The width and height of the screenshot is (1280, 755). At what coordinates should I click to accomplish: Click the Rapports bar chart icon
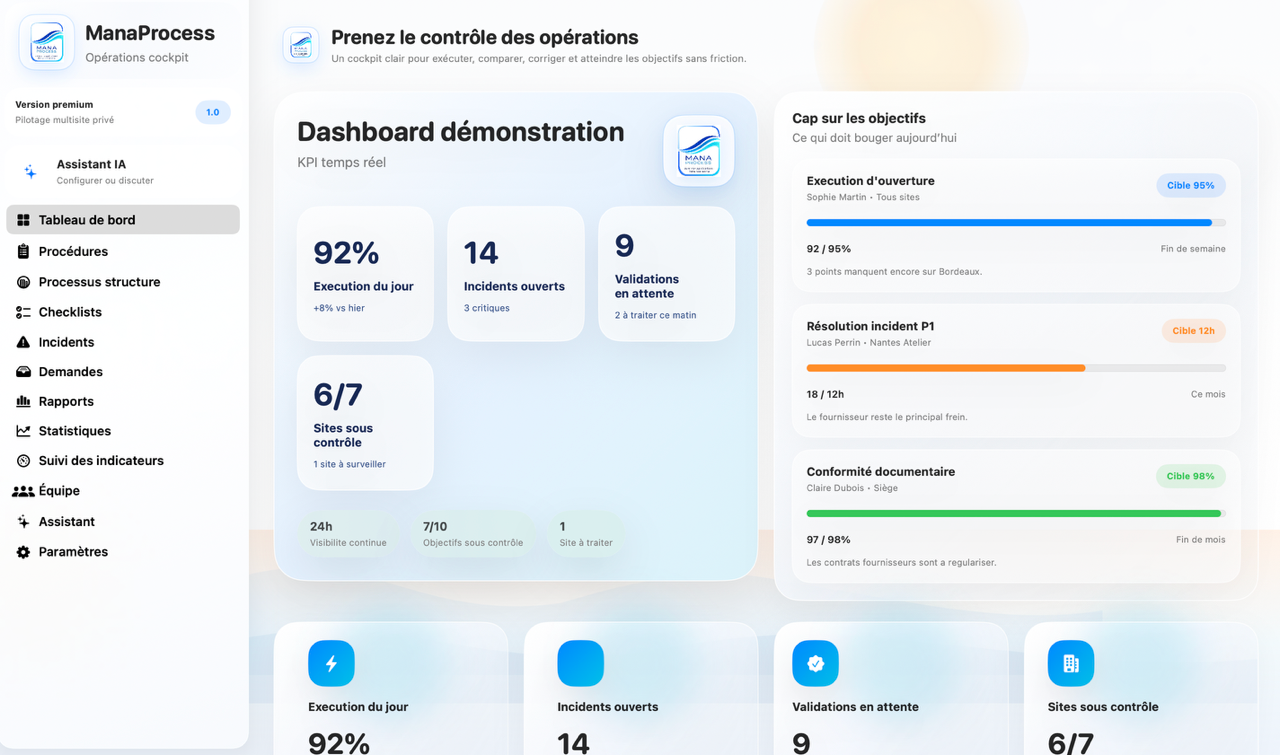click(x=23, y=401)
